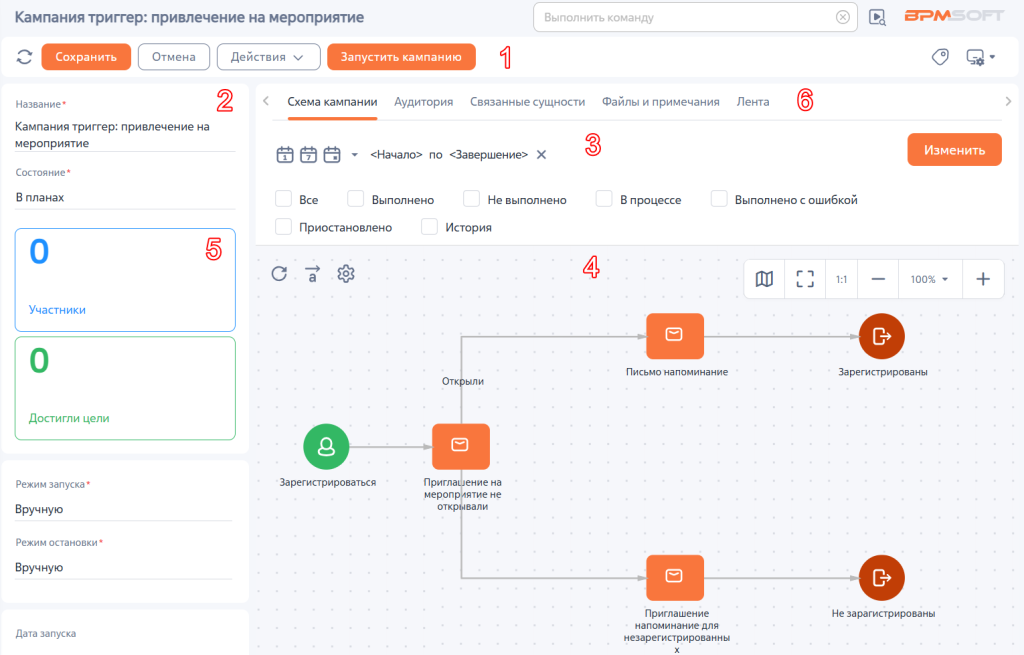Viewport: 1024px width, 655px height.
Task: Switch to the Аудитория tab
Action: point(423,102)
